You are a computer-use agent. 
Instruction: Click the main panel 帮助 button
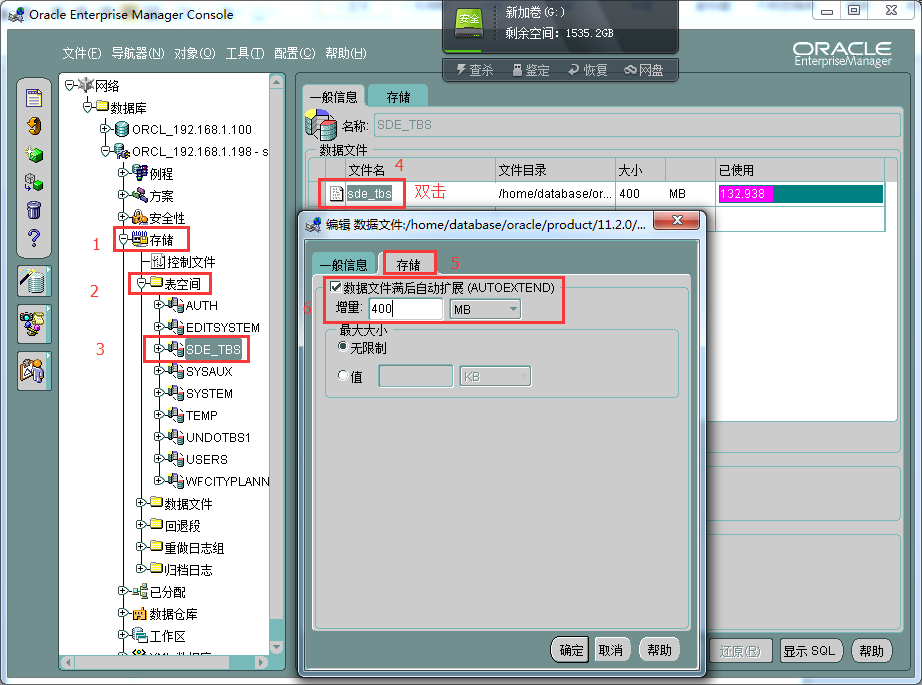pos(871,651)
